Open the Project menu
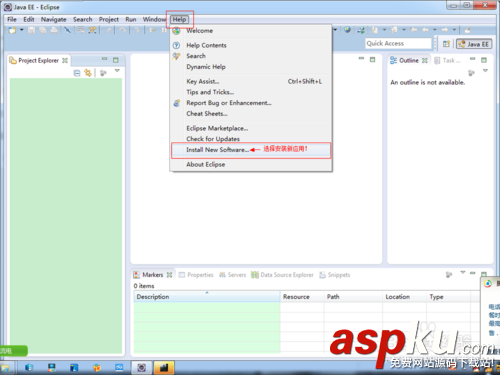The width and height of the screenshot is (500, 375). [x=109, y=19]
